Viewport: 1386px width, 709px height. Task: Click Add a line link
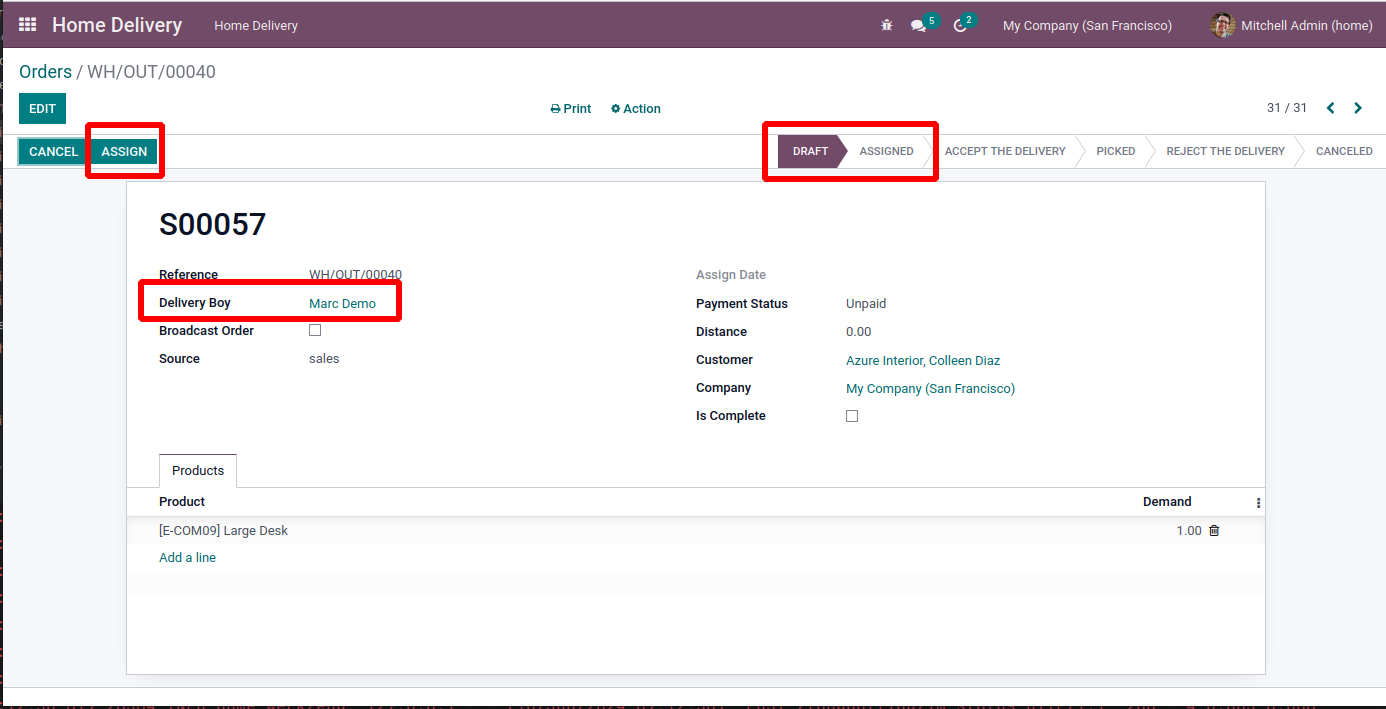click(x=187, y=558)
